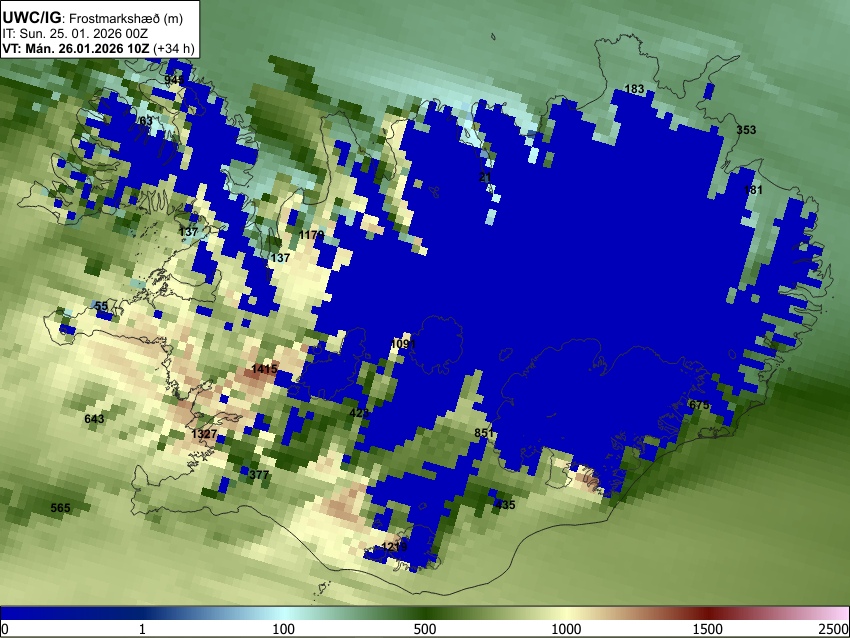Click the 0 tick label of the color scale
The width and height of the screenshot is (850, 638).
tap(5, 629)
